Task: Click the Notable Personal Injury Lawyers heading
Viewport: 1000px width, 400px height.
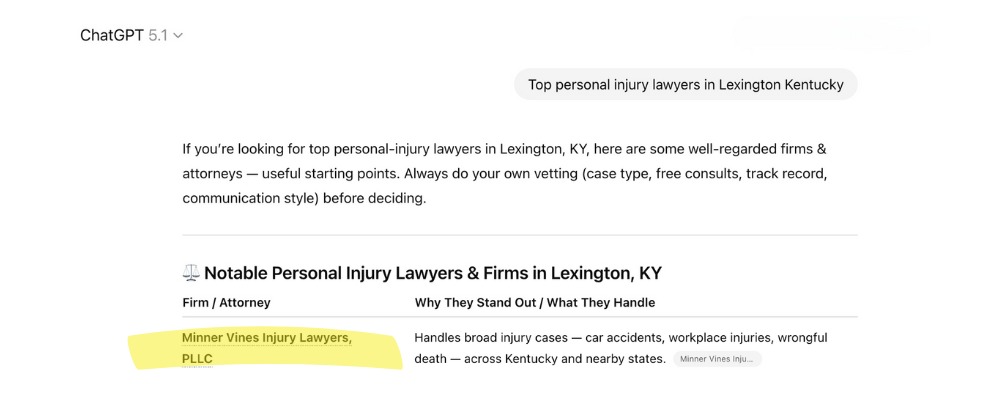Action: coord(432,273)
